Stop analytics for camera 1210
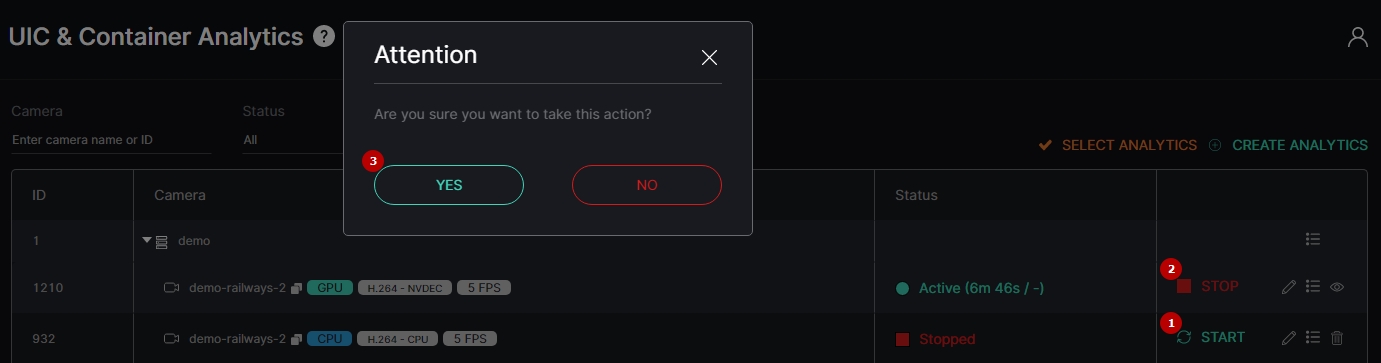 click(1208, 286)
